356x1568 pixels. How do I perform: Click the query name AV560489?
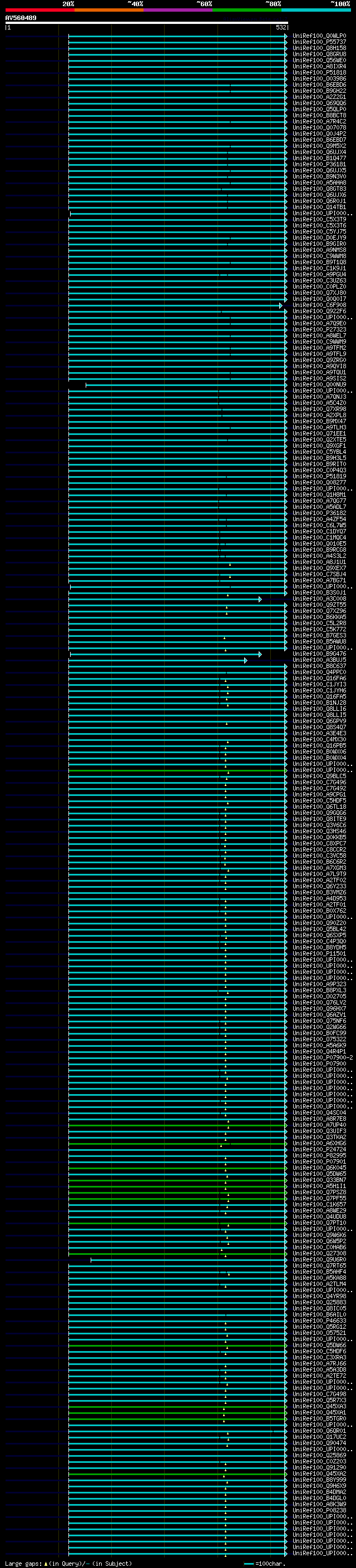pyautogui.click(x=21, y=18)
